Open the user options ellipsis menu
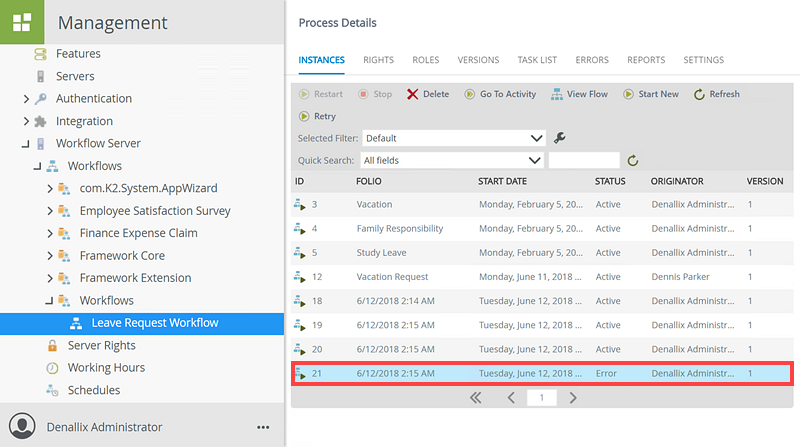Image resolution: width=800 pixels, height=447 pixels. (263, 427)
